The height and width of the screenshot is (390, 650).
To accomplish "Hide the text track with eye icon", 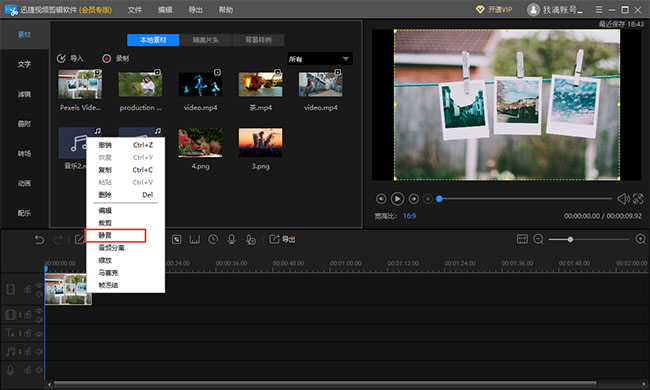I will coord(39,333).
